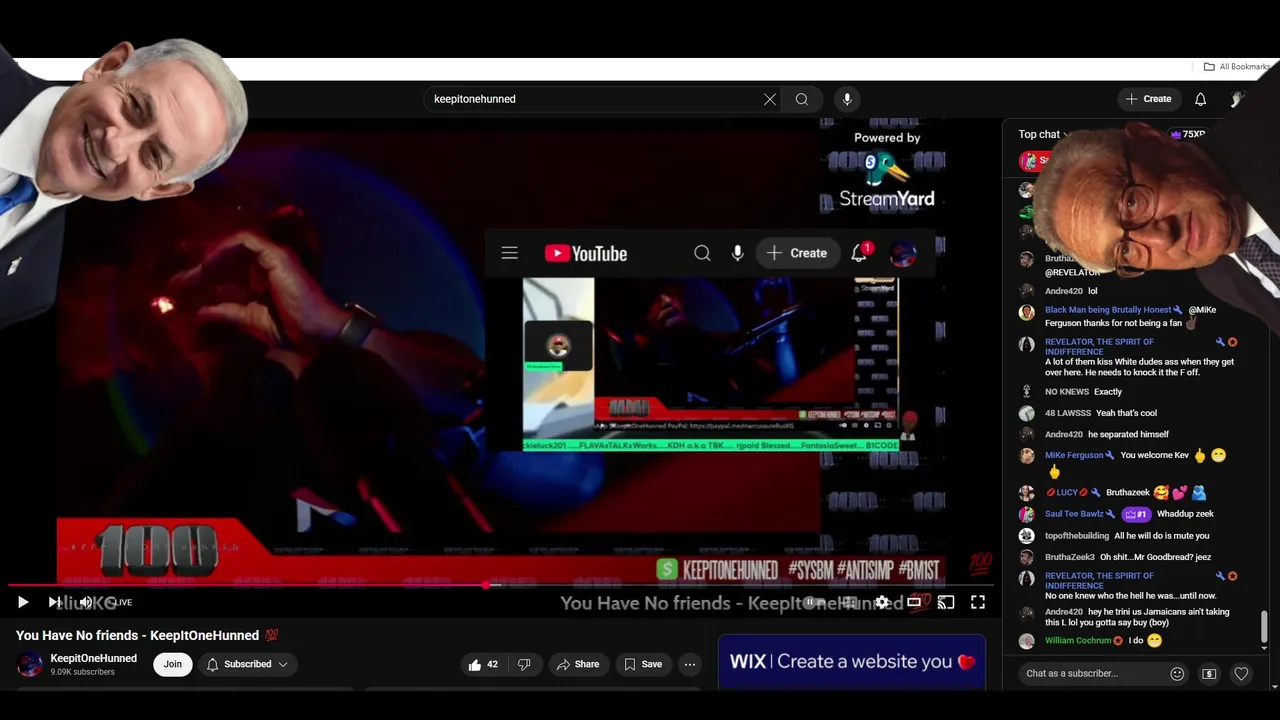Image resolution: width=1280 pixels, height=720 pixels.
Task: Click Andre420 lol message
Action: click(1071, 291)
